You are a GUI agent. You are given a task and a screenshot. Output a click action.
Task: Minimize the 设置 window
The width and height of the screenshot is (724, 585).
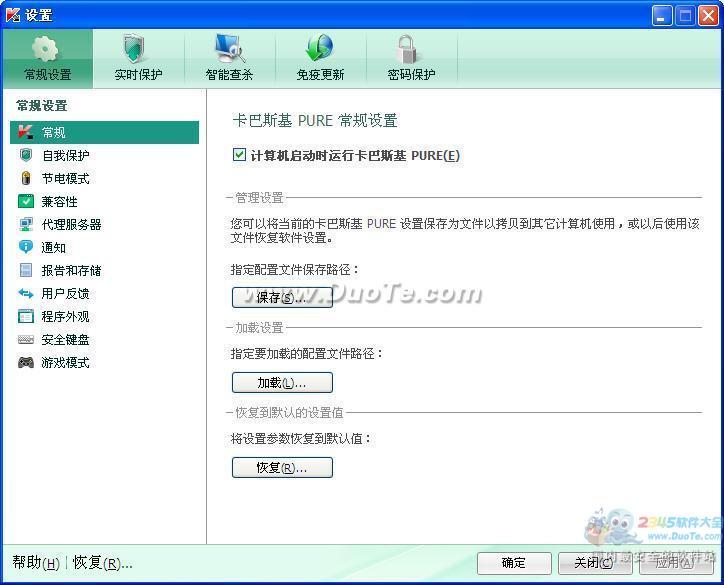(662, 16)
